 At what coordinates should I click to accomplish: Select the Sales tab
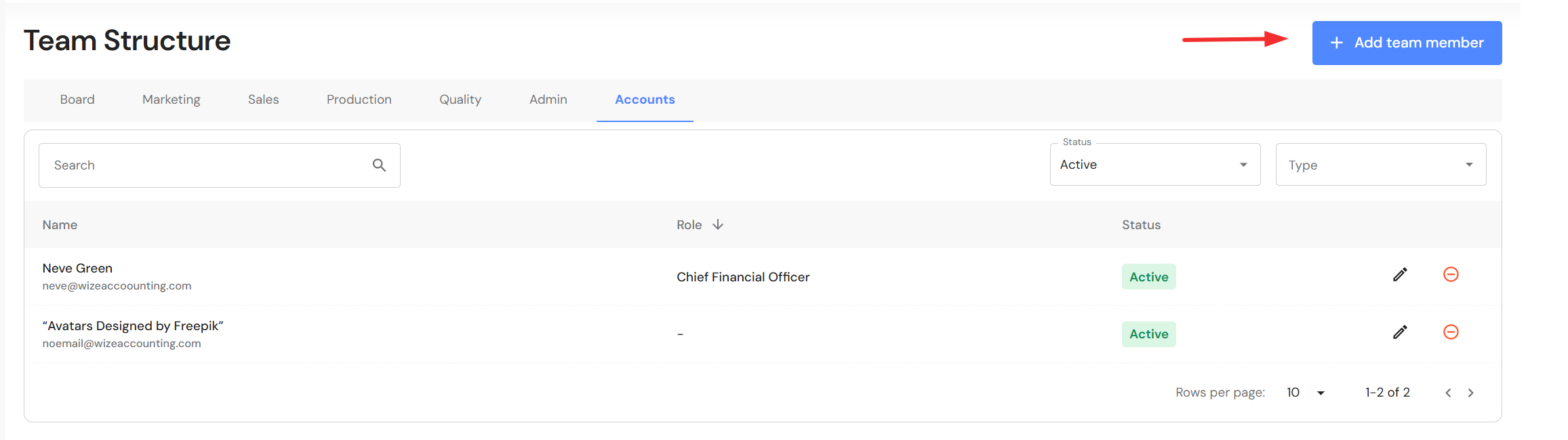point(263,100)
